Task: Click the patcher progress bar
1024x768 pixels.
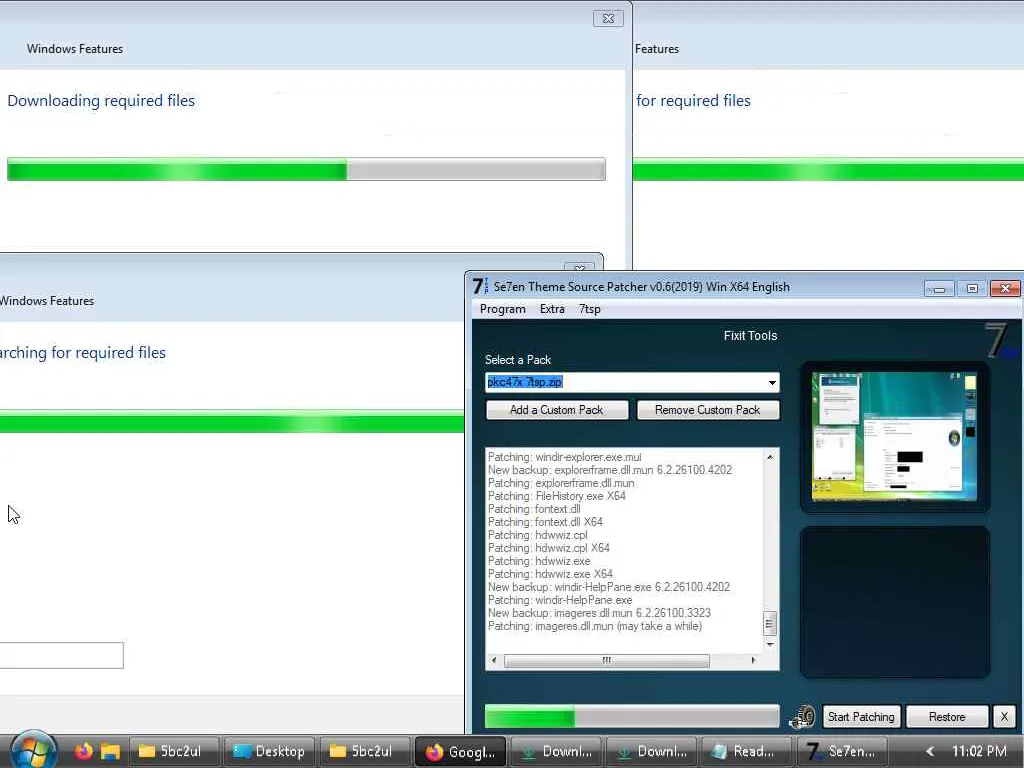Action: click(632, 716)
